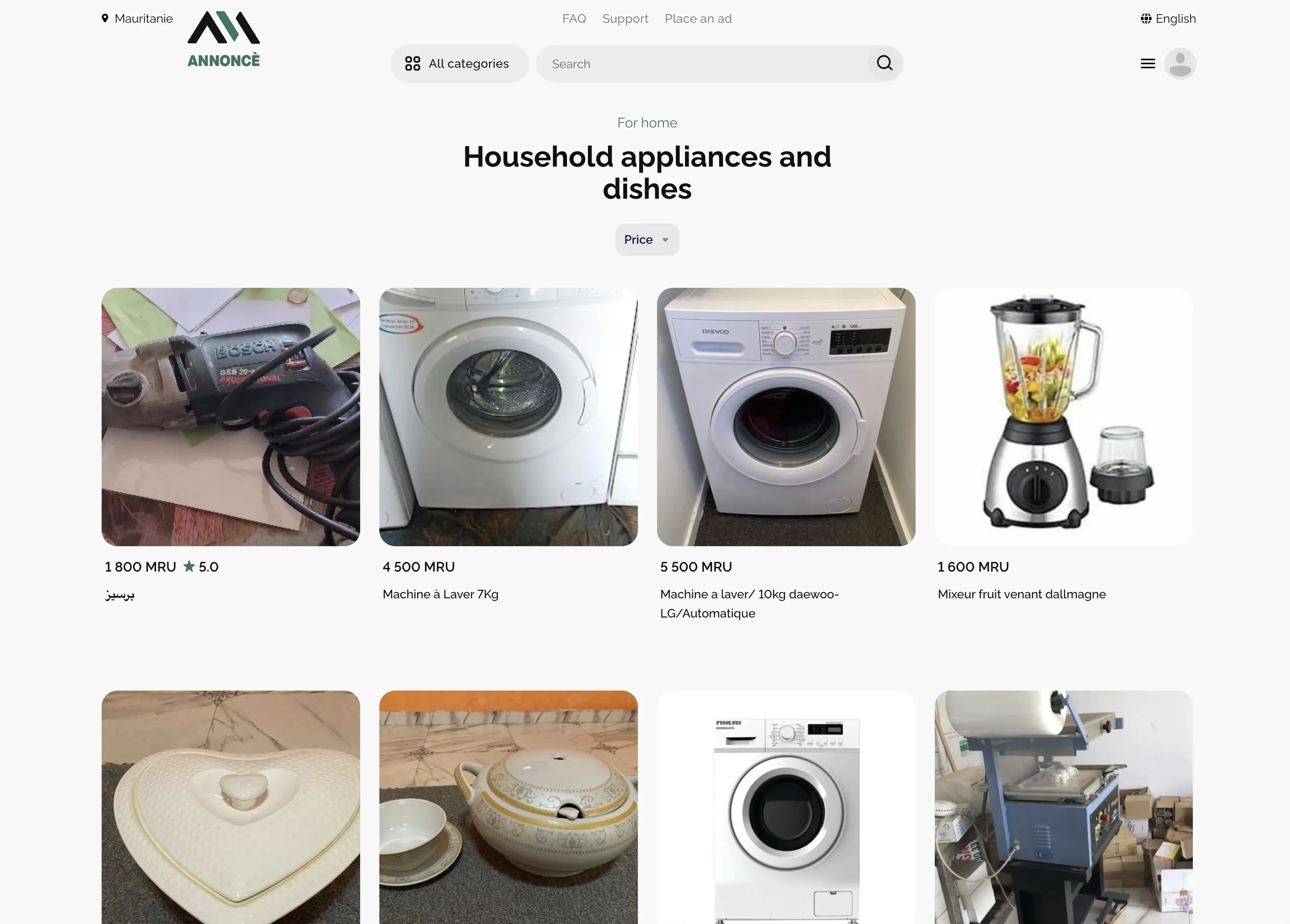Open the Price filter dropdown
Viewport: 1290px width, 924px height.
point(647,239)
